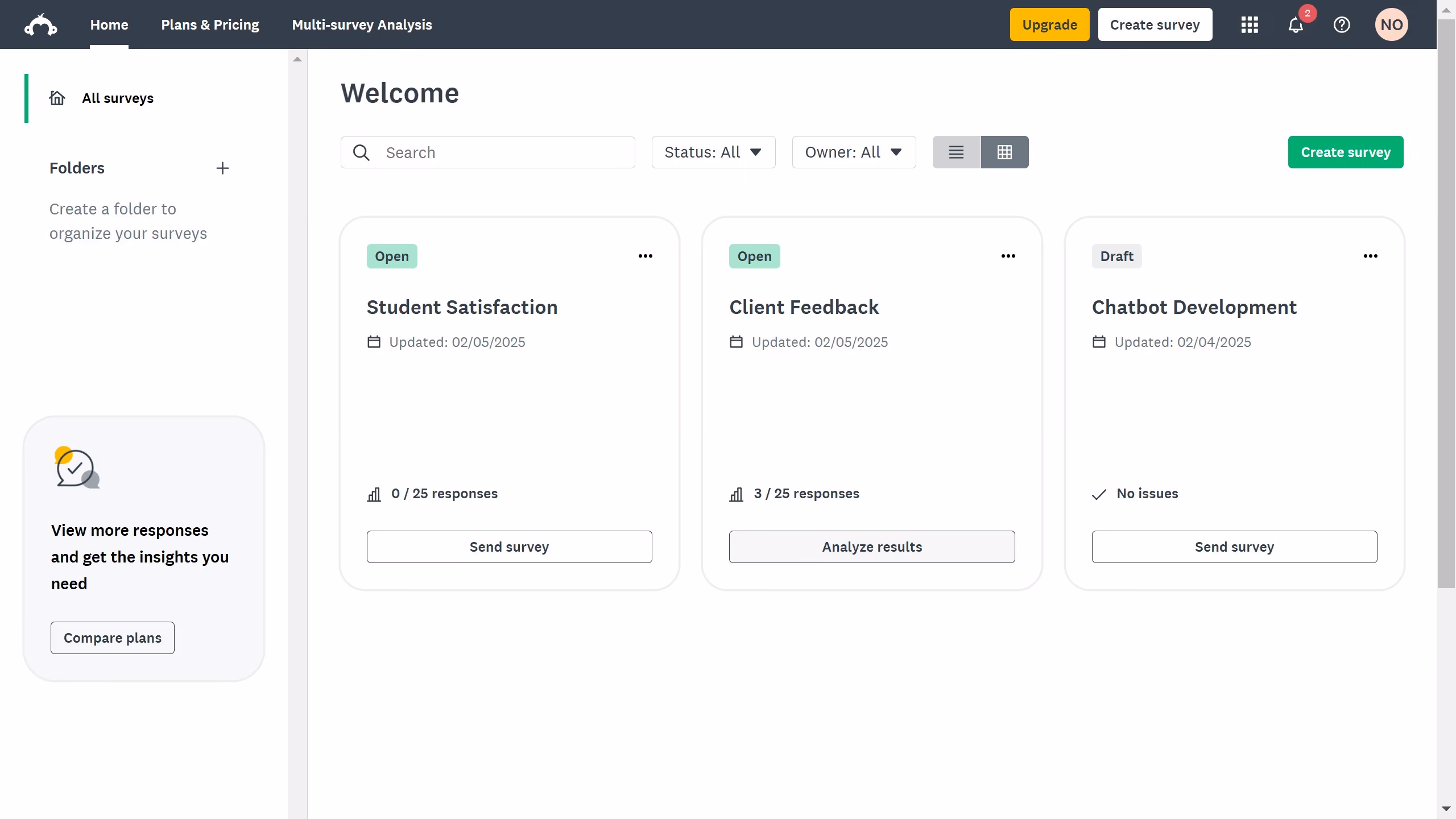Click the SurveyMonkey logo icon
Screen dimensions: 1456x819
[40, 25]
